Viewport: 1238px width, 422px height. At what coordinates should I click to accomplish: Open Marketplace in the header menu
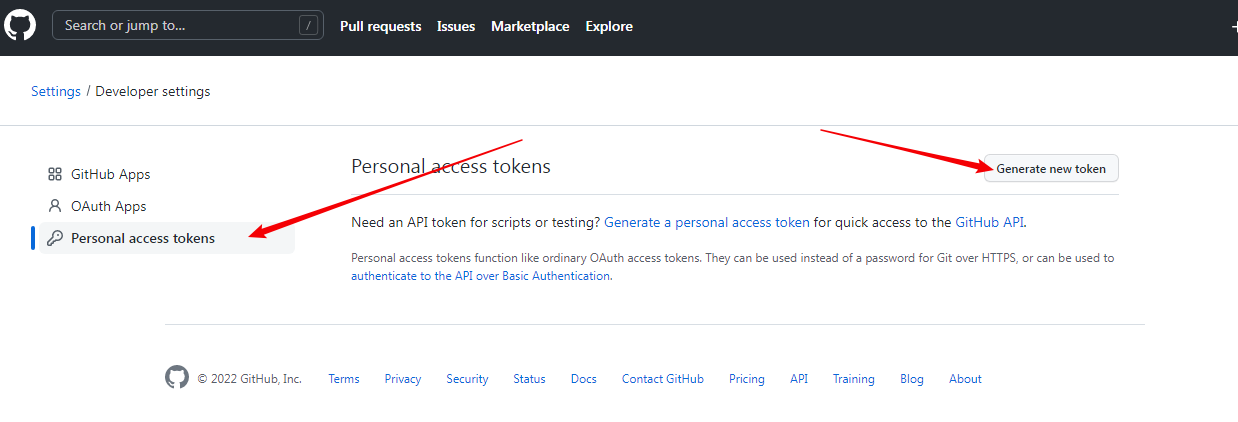530,26
